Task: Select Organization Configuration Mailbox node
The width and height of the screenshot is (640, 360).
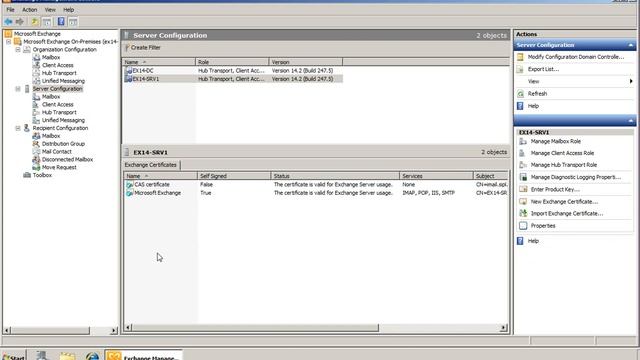Action: pyautogui.click(x=51, y=58)
